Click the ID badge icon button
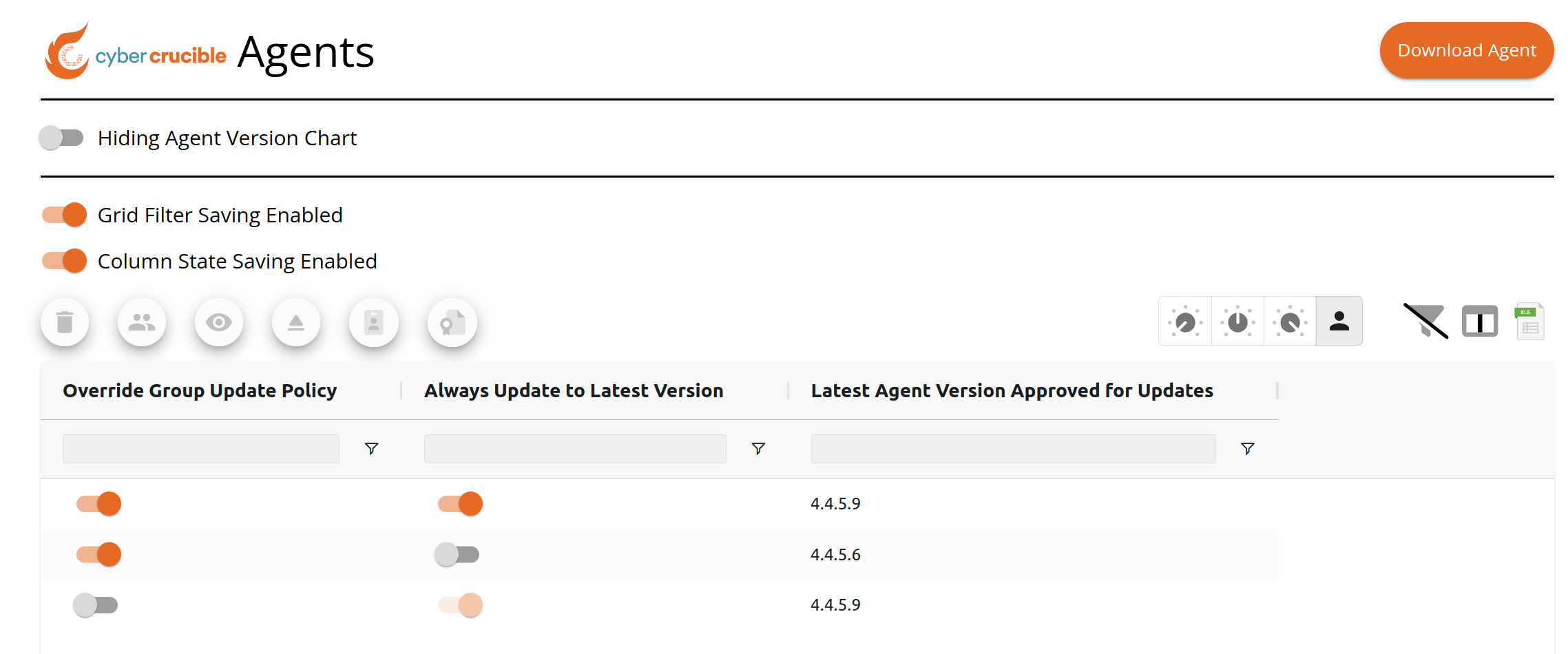 [x=374, y=322]
